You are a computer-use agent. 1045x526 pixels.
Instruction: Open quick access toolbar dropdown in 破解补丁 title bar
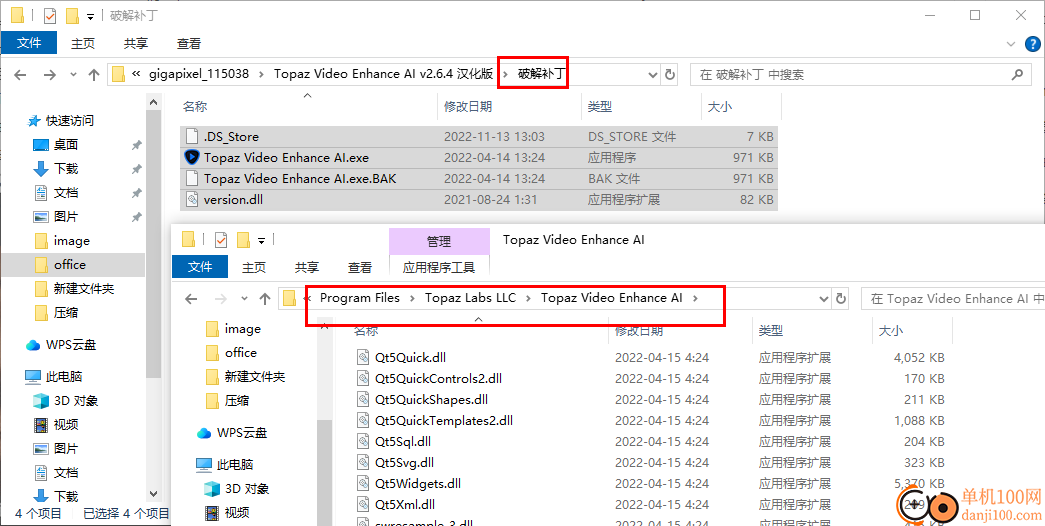click(91, 15)
